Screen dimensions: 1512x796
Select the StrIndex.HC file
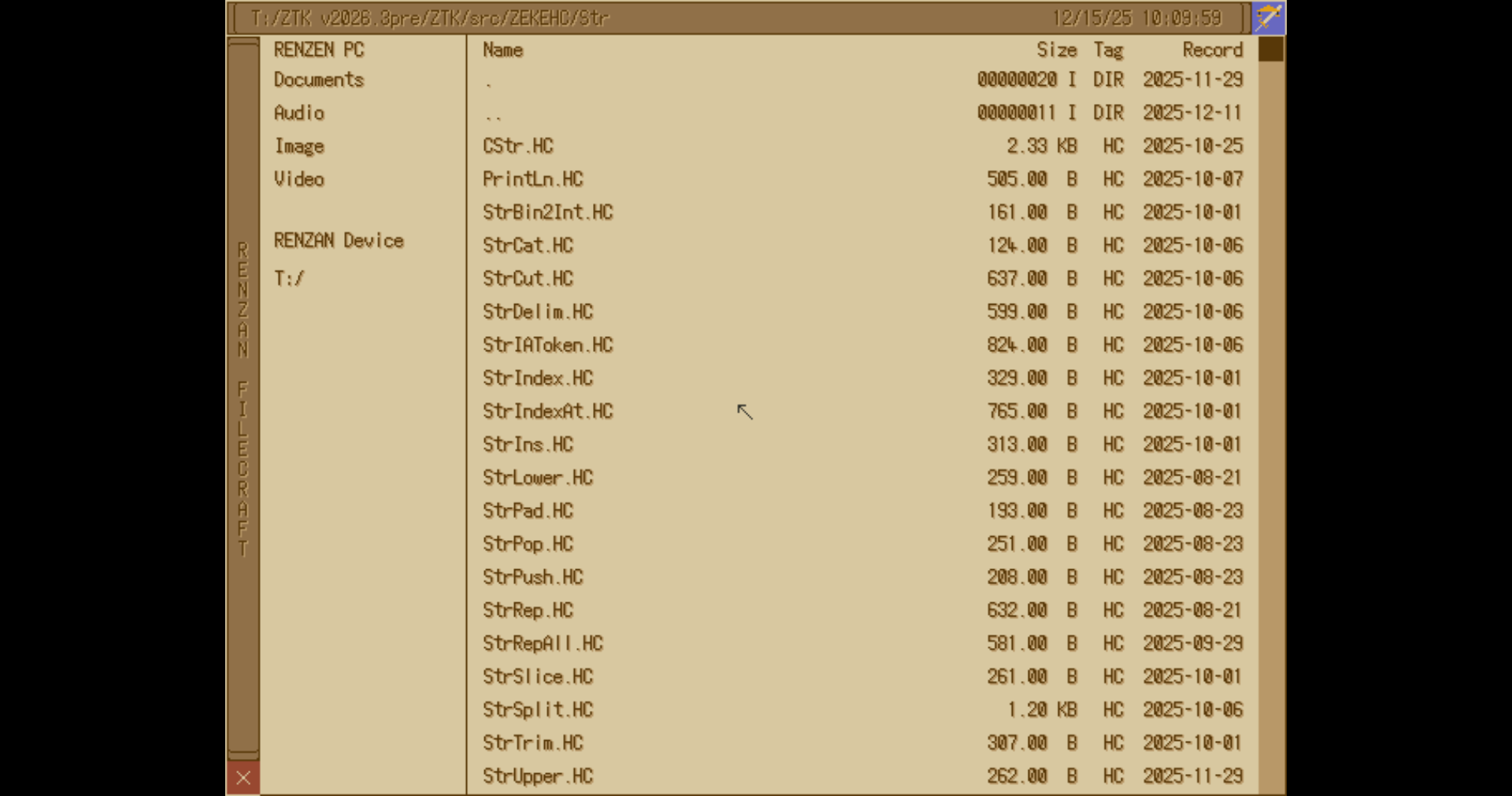point(862,377)
